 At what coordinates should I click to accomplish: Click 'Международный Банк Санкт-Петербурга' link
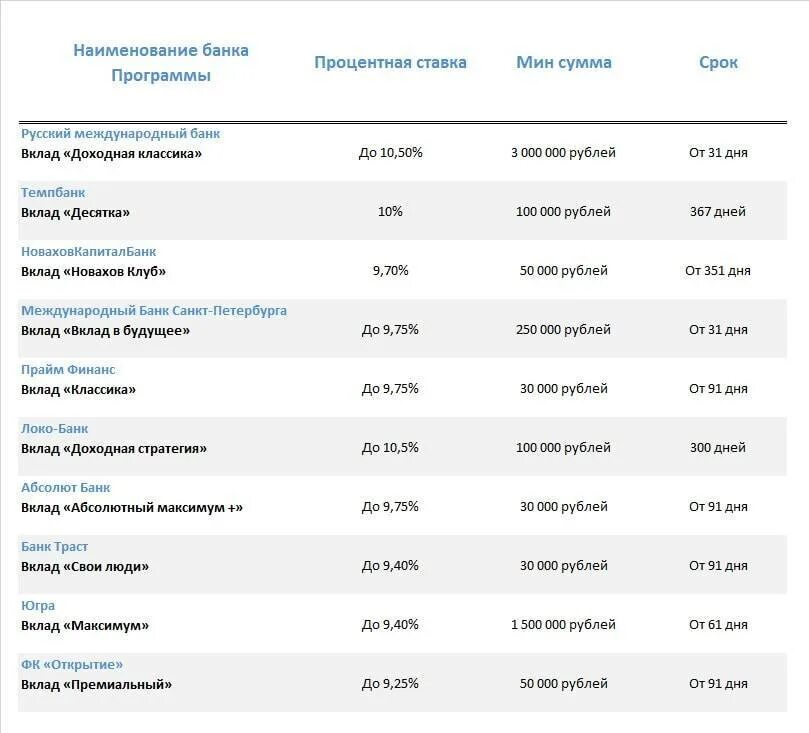pos(154,310)
